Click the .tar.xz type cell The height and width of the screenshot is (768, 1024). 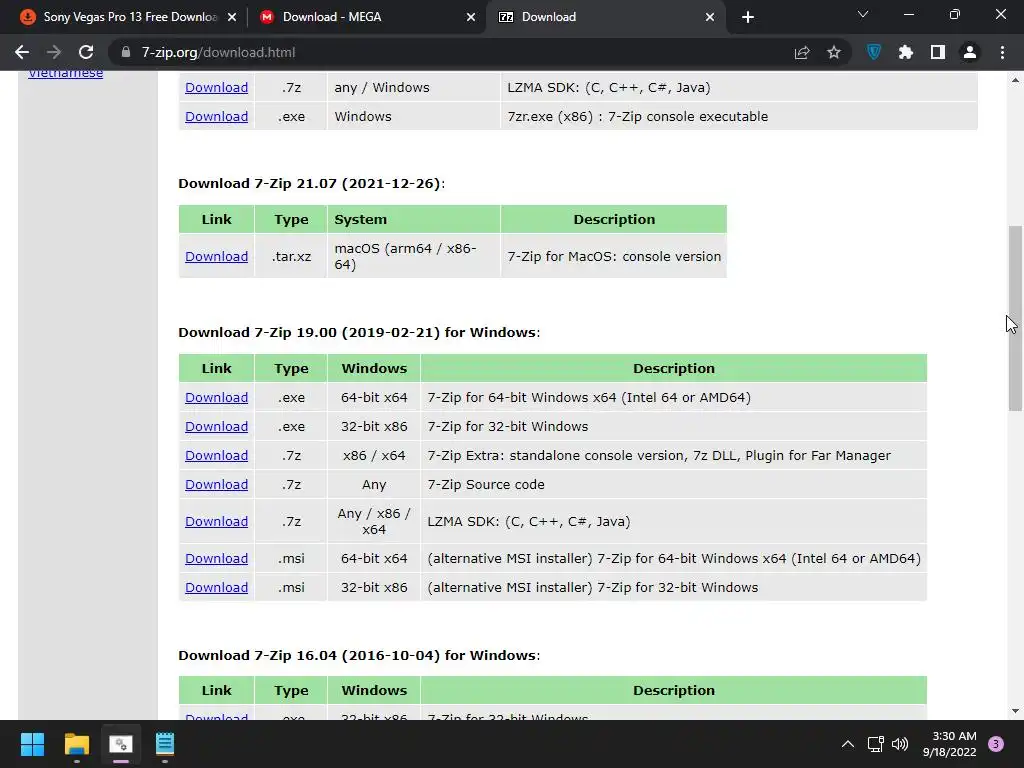coord(291,257)
